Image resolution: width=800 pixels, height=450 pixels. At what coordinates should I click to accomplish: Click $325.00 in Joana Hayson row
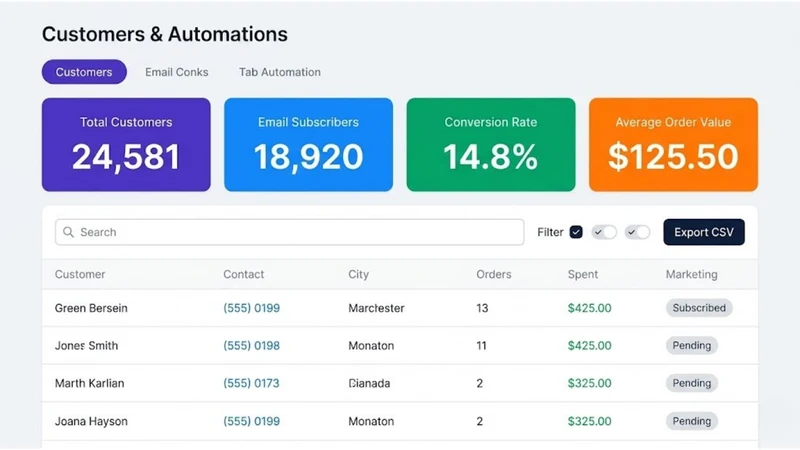point(589,421)
